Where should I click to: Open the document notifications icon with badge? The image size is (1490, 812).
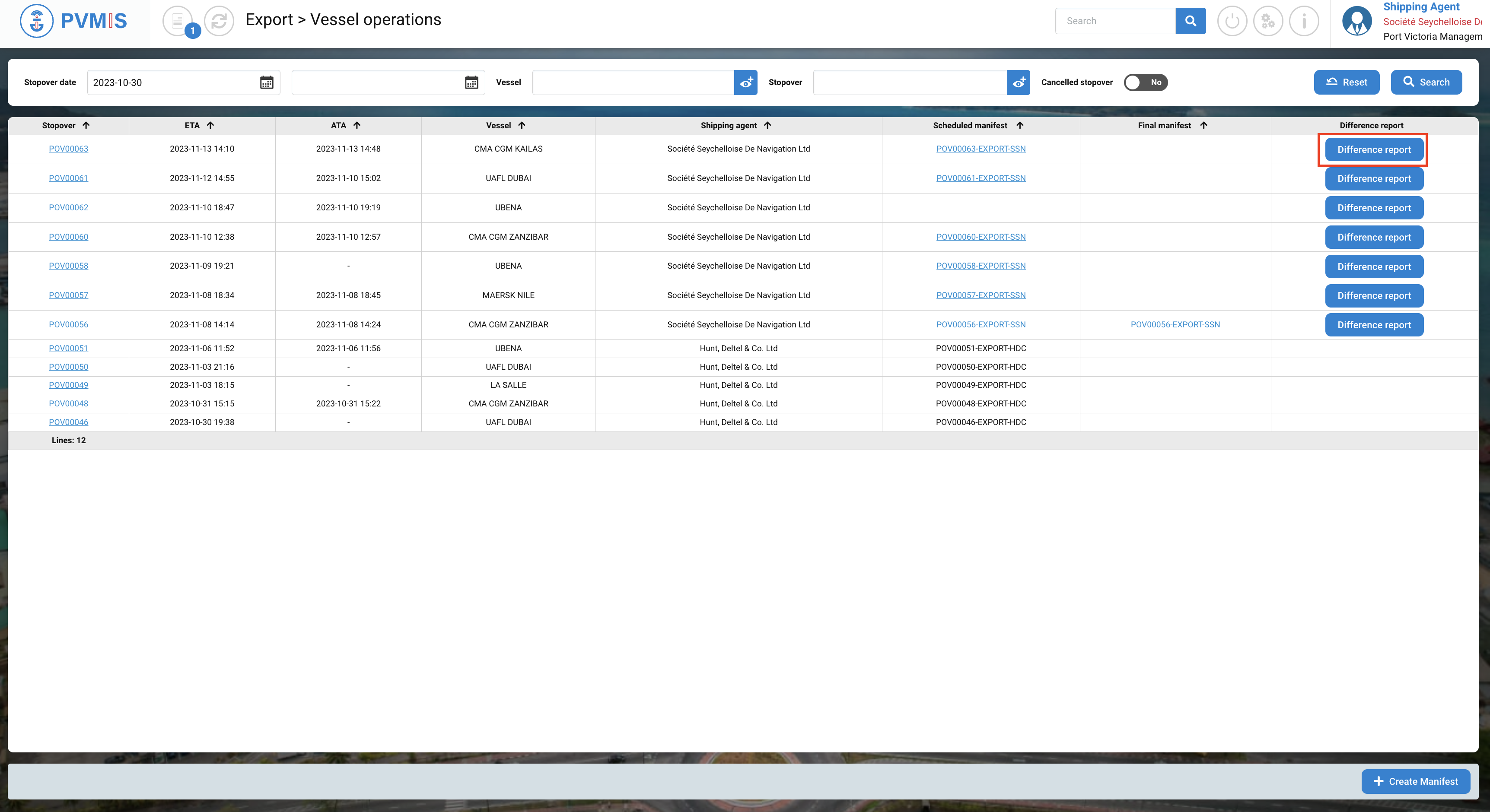click(178, 22)
